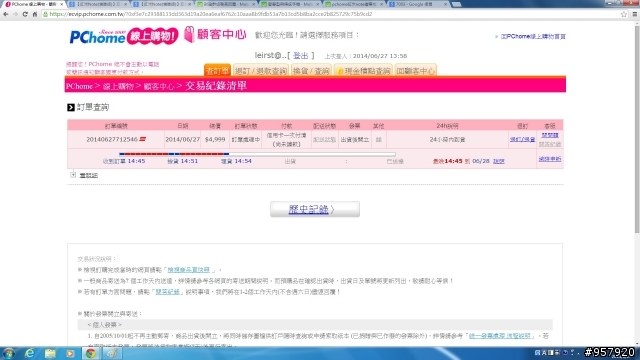This screenshot has height=360, width=640.
Task: Click the red flag icon beside order 20140627712546
Action: tap(142, 139)
